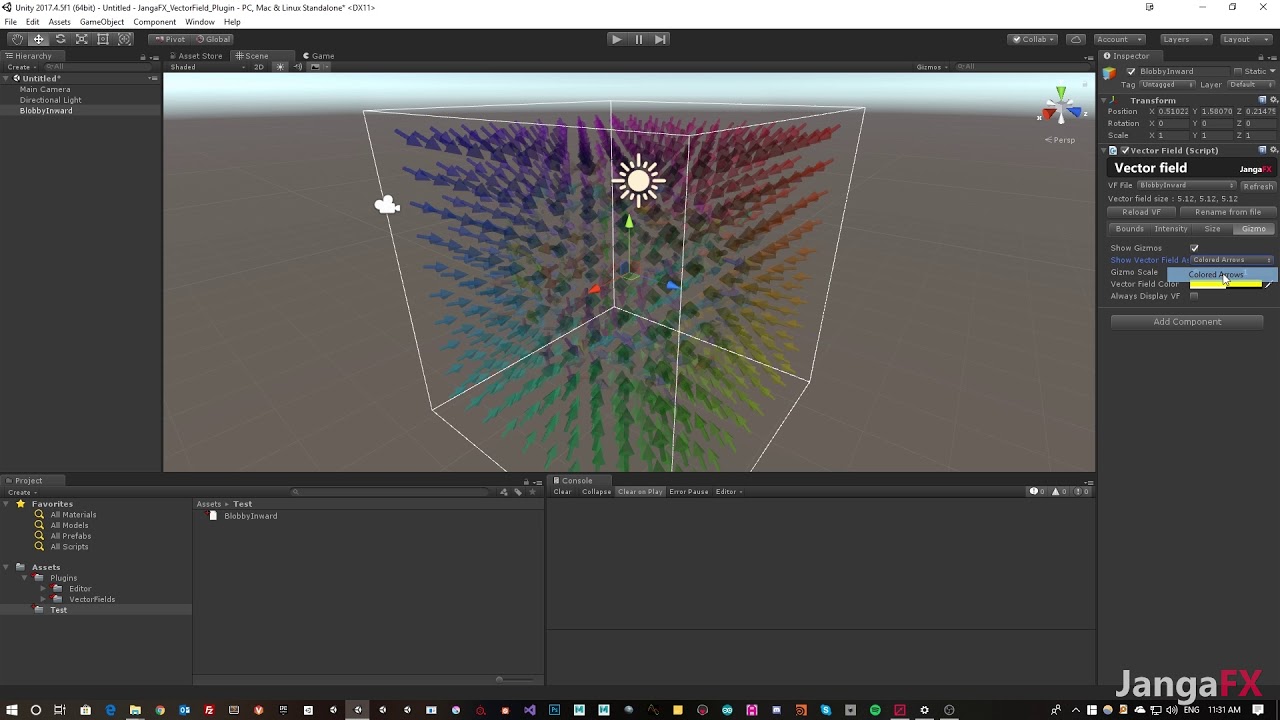Open the Gizmos dropdown in scene view
Screen dimensions: 1280x720
[932, 67]
